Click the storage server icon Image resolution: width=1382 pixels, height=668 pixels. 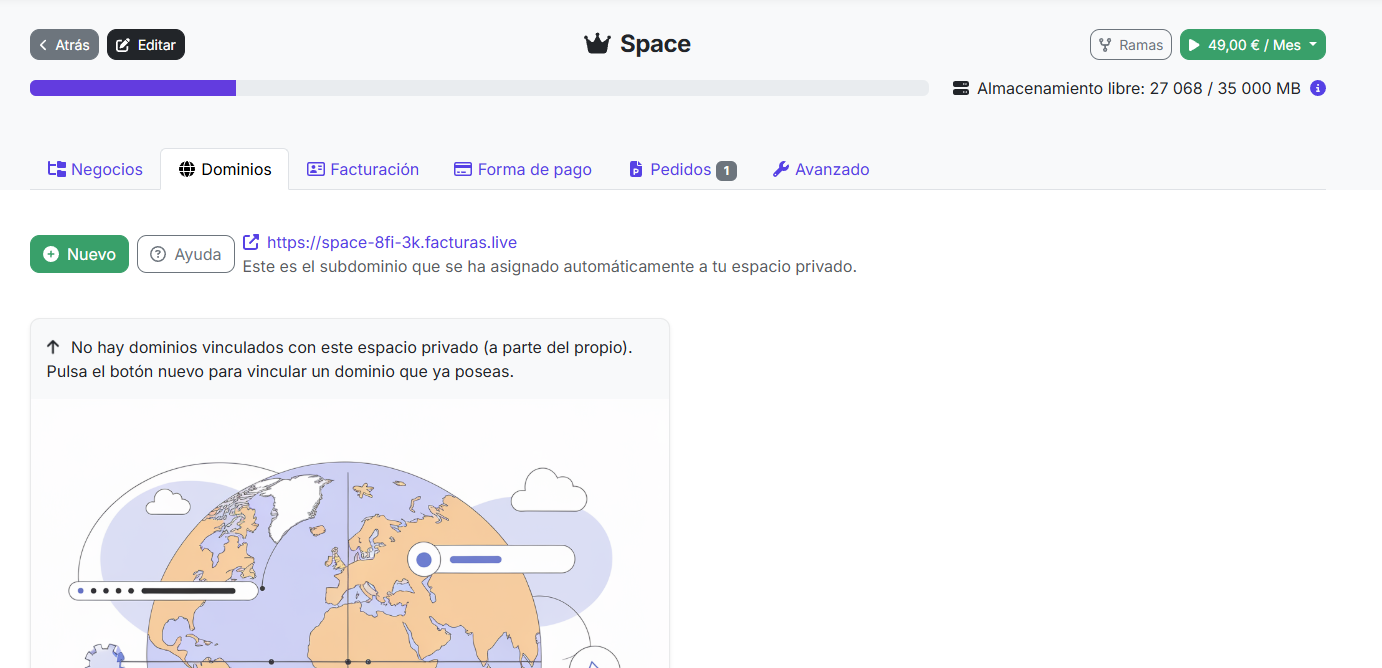pos(961,88)
